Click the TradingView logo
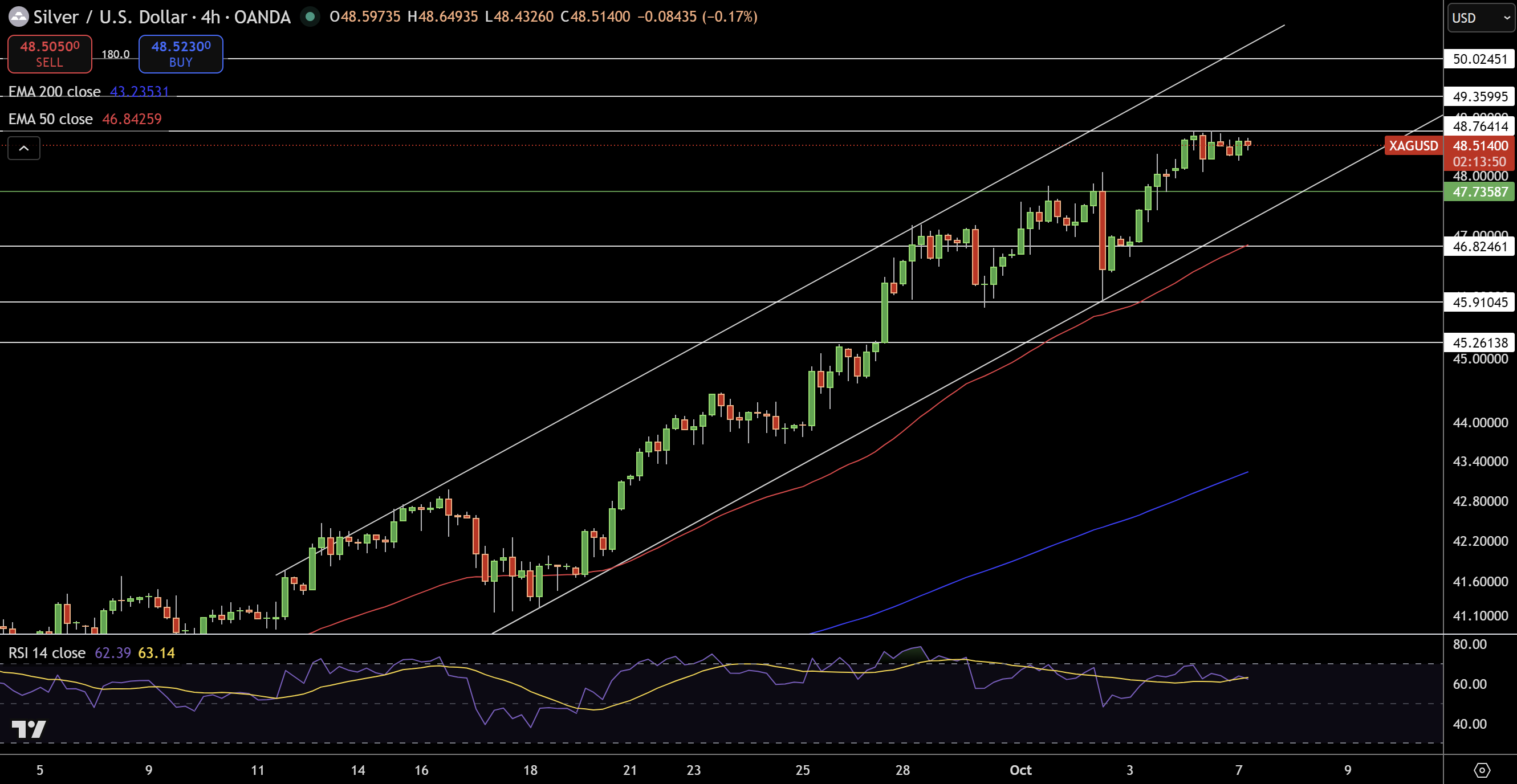The image size is (1517, 784). point(29,729)
